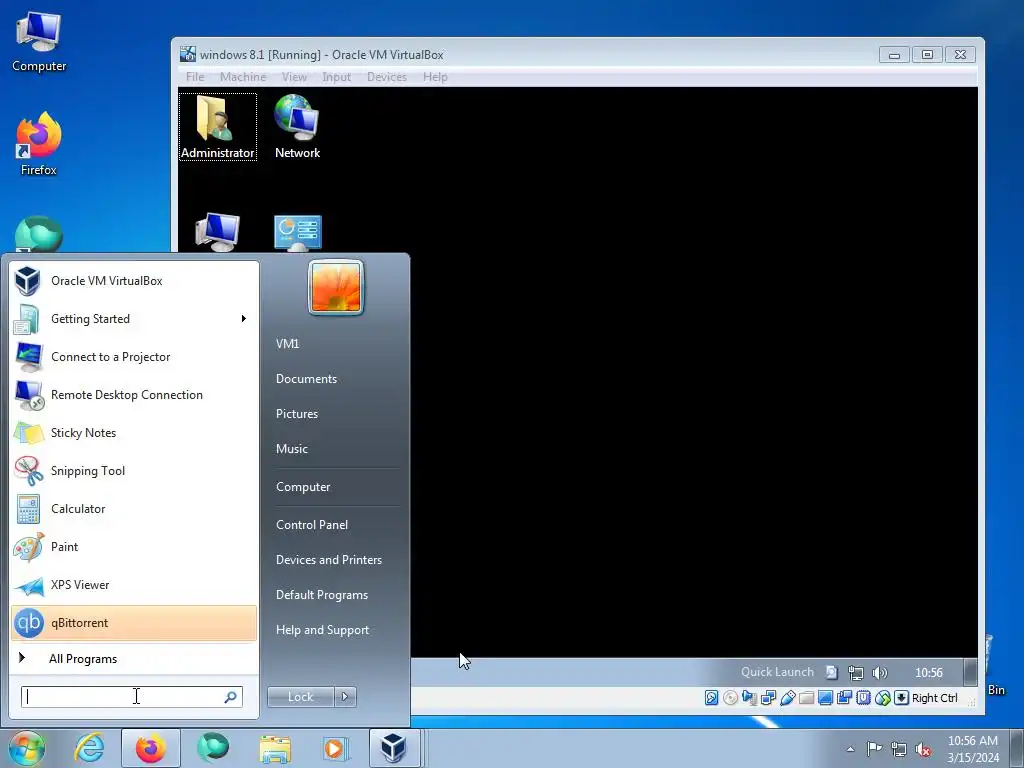Launch Paint from Start menu
The height and width of the screenshot is (768, 1024).
coord(134,547)
